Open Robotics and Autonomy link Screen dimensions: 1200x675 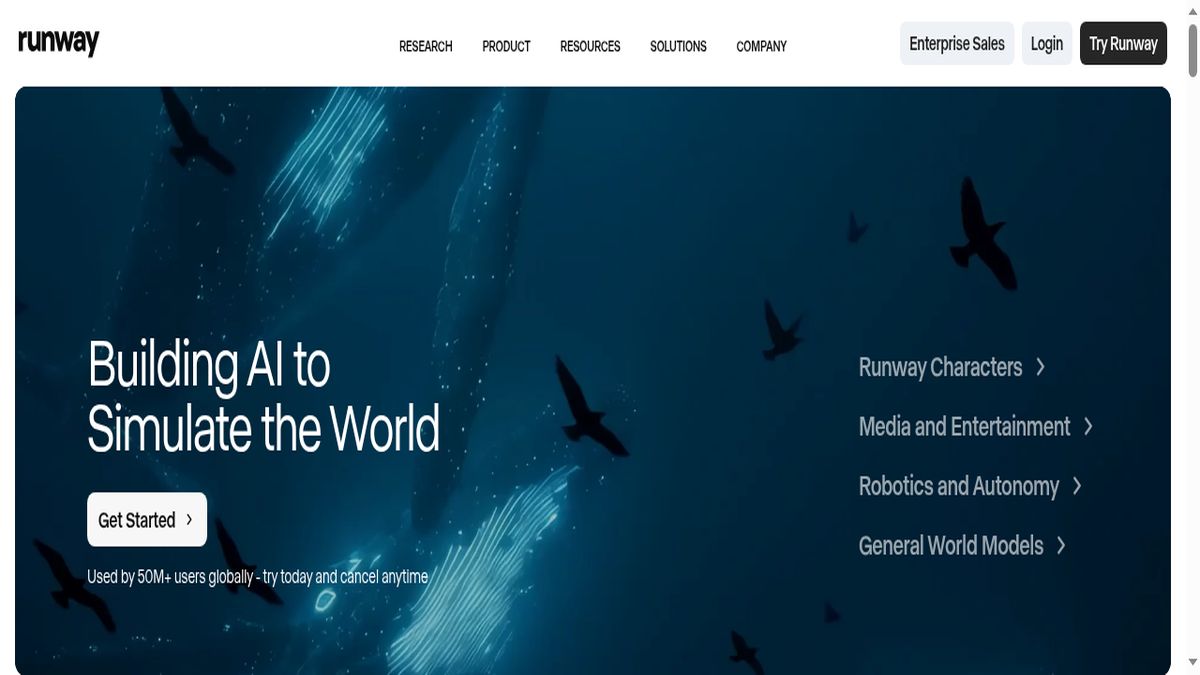(x=958, y=486)
